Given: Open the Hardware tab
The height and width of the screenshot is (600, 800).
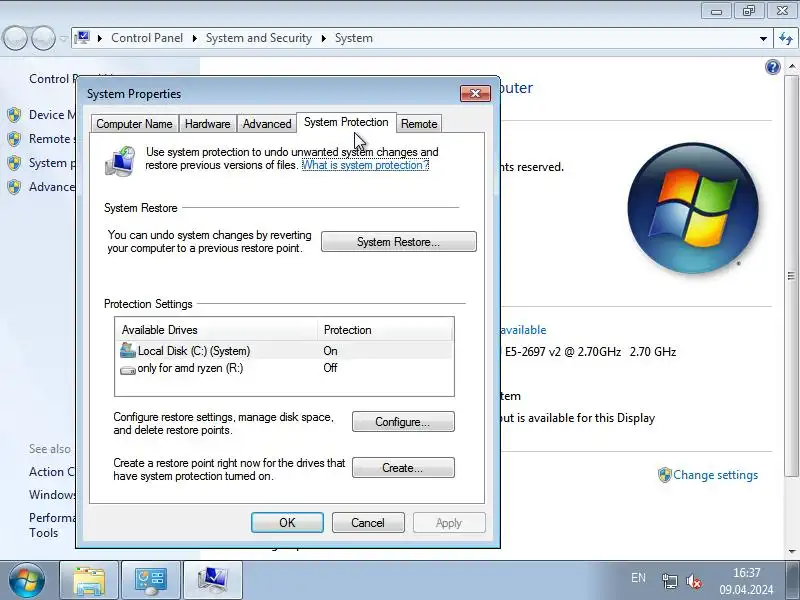Looking at the screenshot, I should coord(207,124).
